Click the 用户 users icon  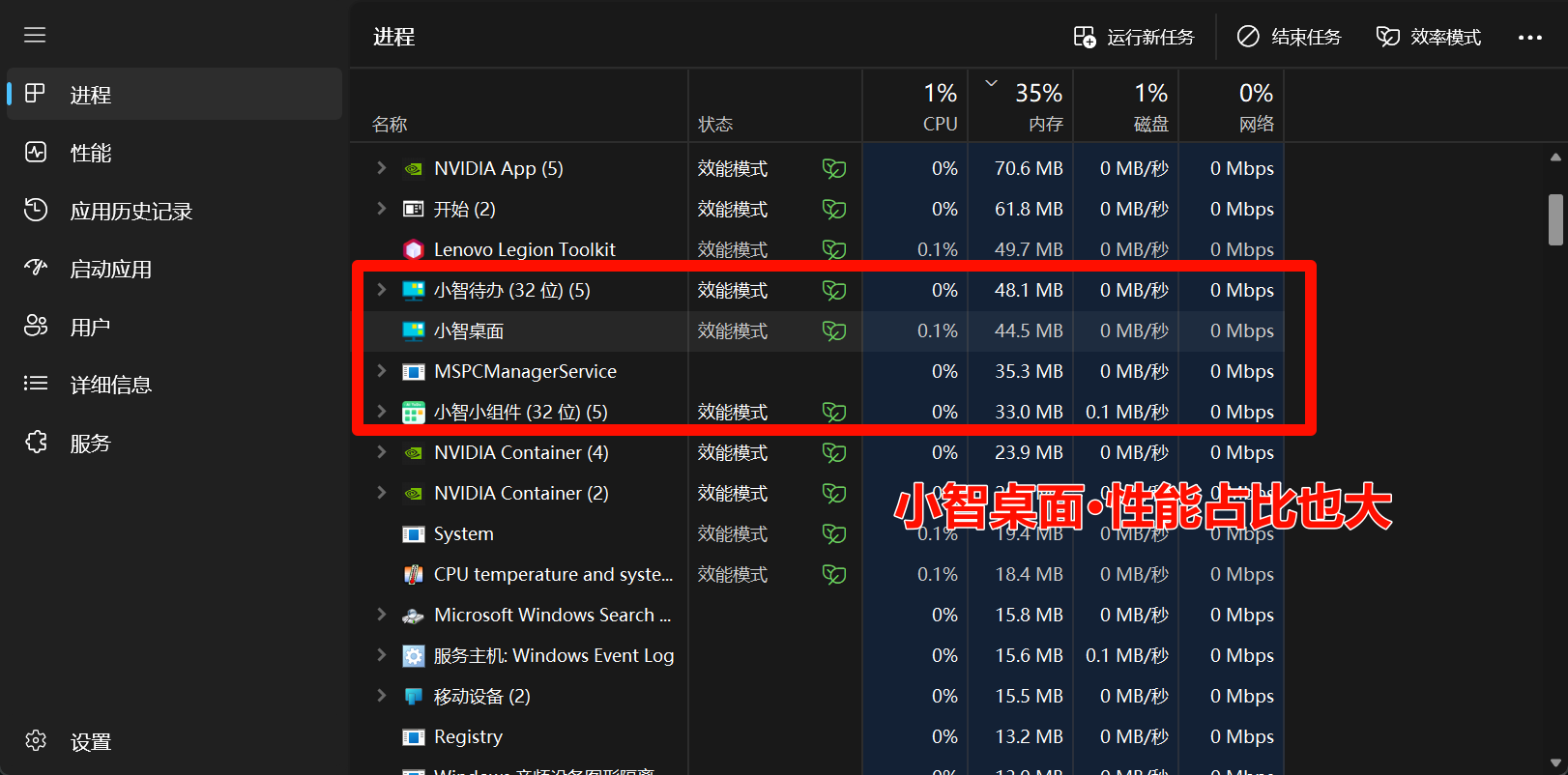tap(36, 327)
